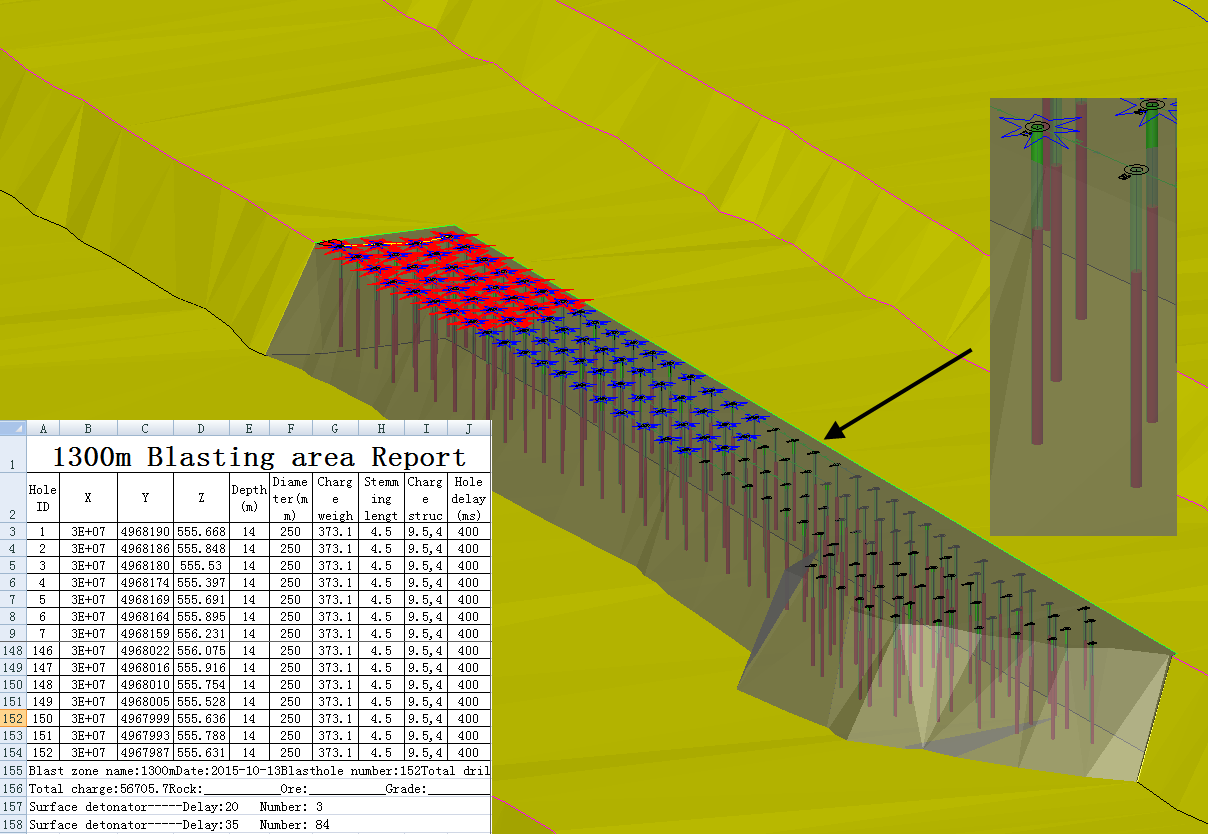Select column F header
1208x834 pixels.
pos(290,428)
